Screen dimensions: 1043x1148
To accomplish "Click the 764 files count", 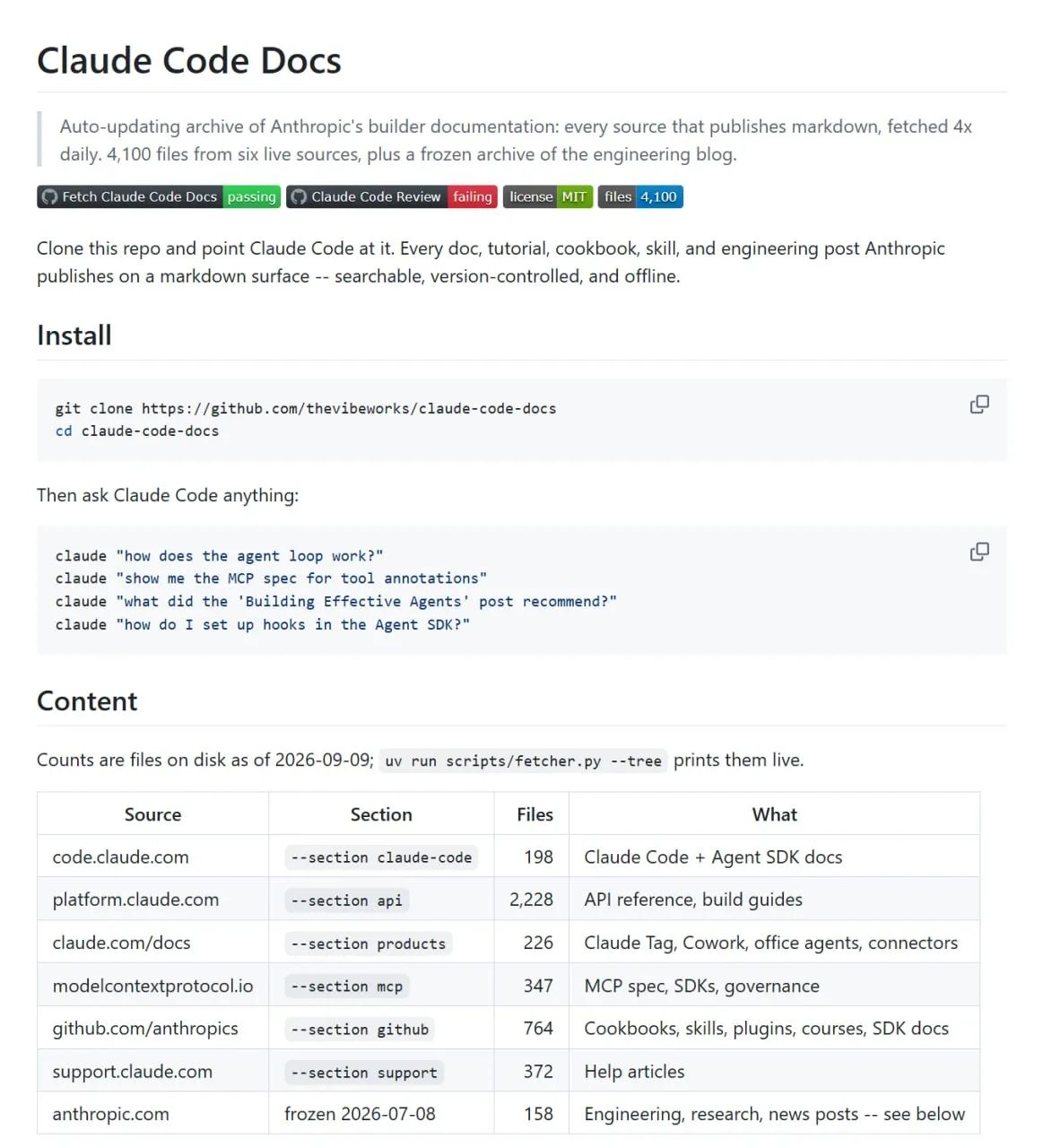I will pyautogui.click(x=538, y=1029).
